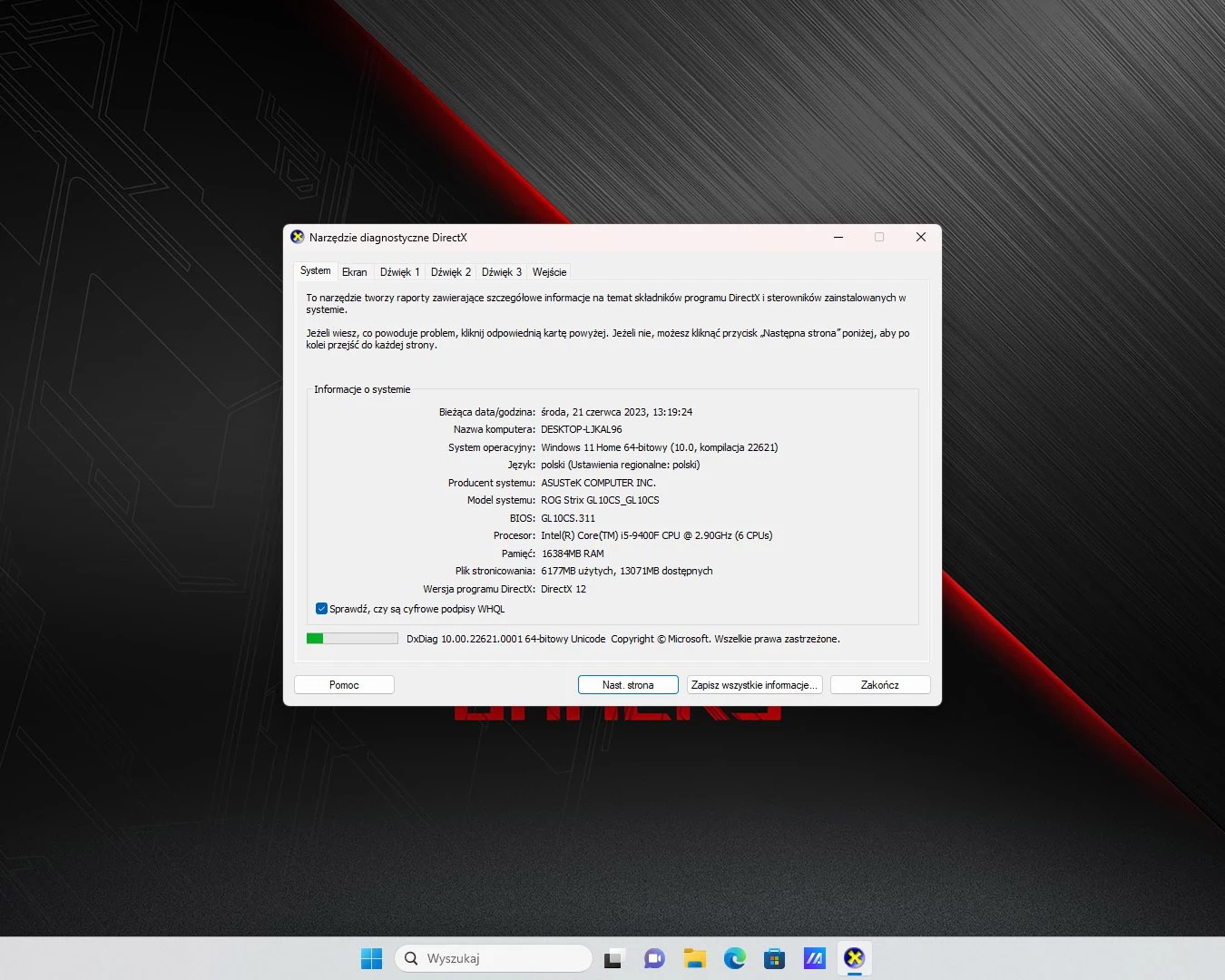Click the ASUSTeK COMPUTER INC. value

pyautogui.click(x=599, y=483)
